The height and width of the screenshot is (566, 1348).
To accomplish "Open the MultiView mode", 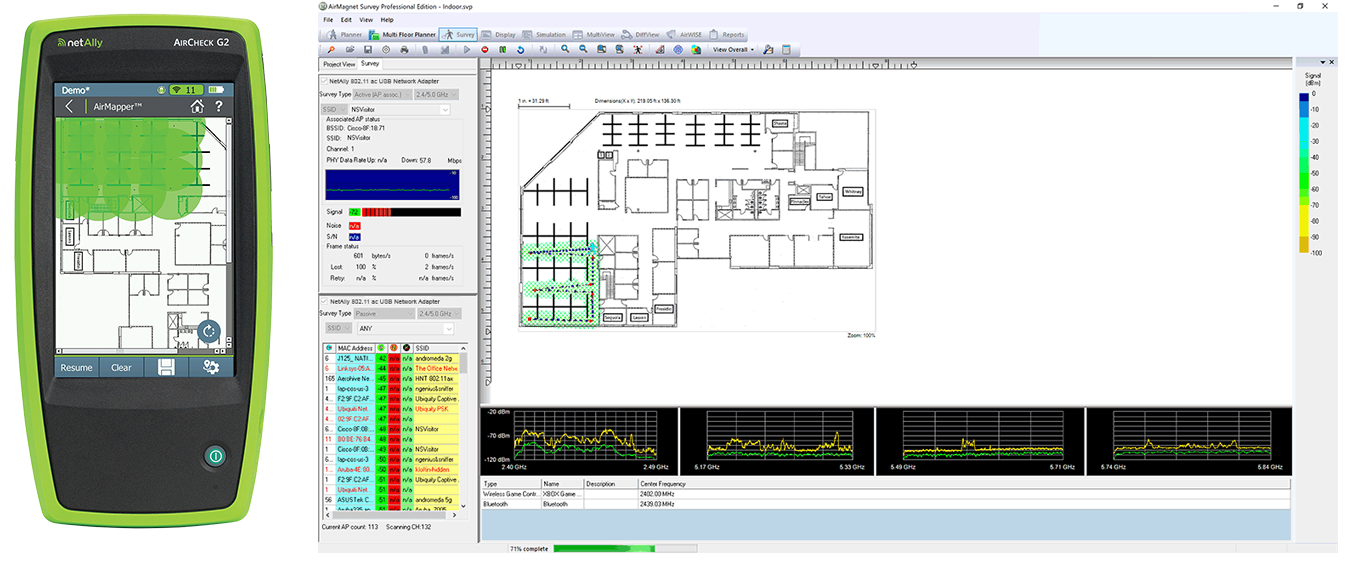I will 595,35.
